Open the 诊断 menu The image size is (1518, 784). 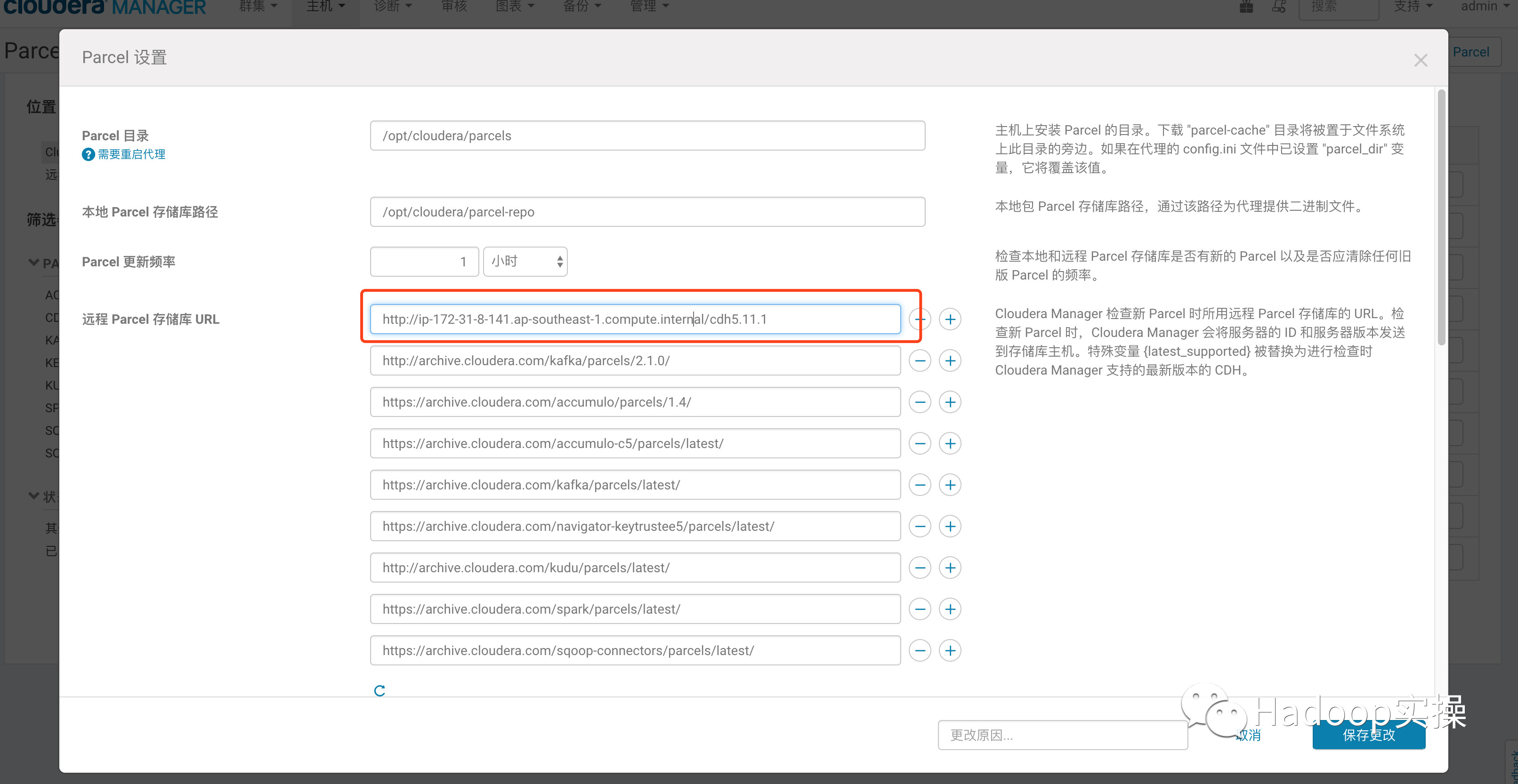[393, 7]
